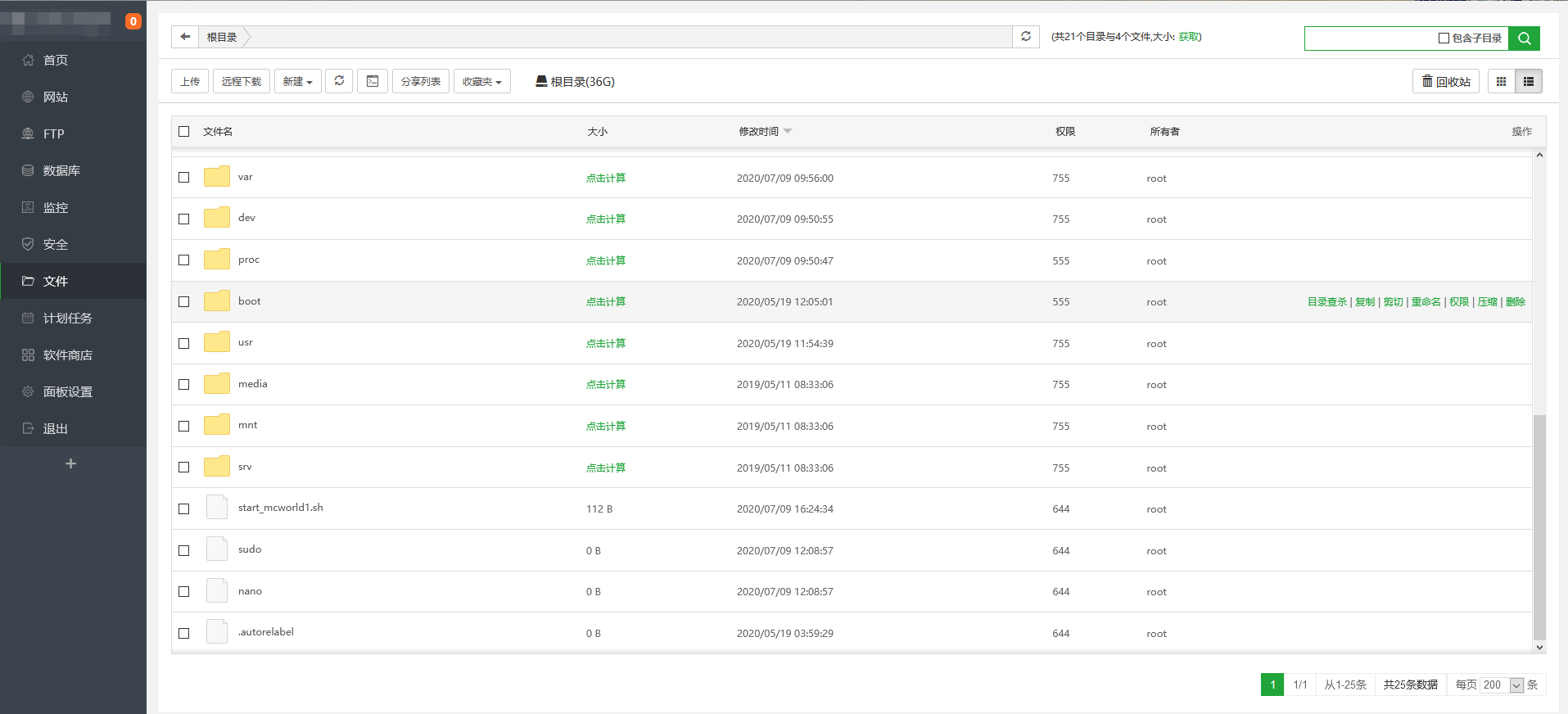The width and height of the screenshot is (1568, 714).
Task: Open the 收藏夹 favorites dropdown
Action: pos(482,81)
